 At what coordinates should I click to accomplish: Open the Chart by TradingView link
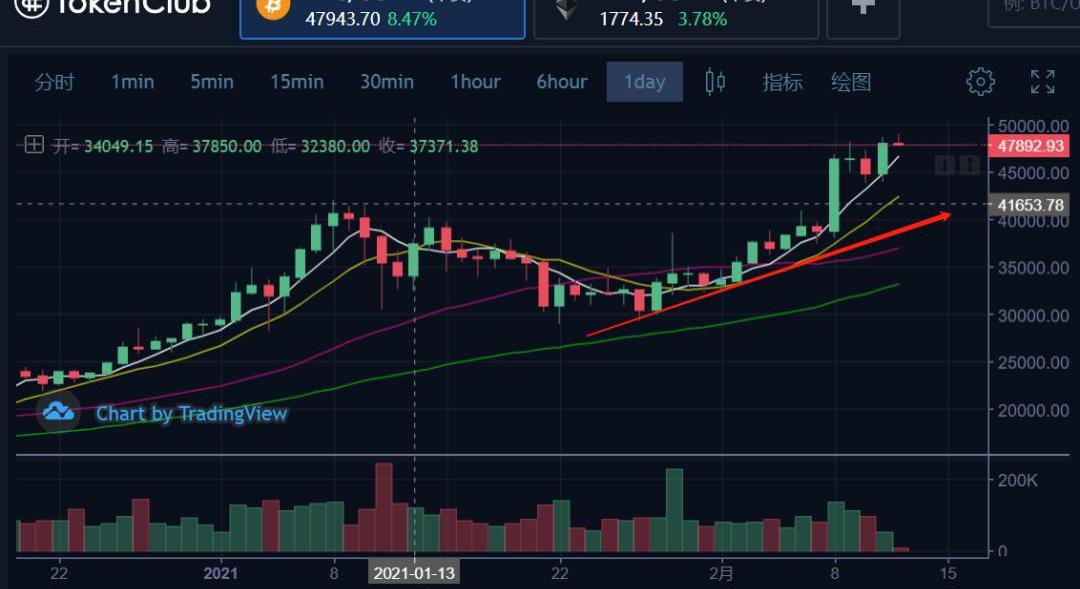pos(191,413)
